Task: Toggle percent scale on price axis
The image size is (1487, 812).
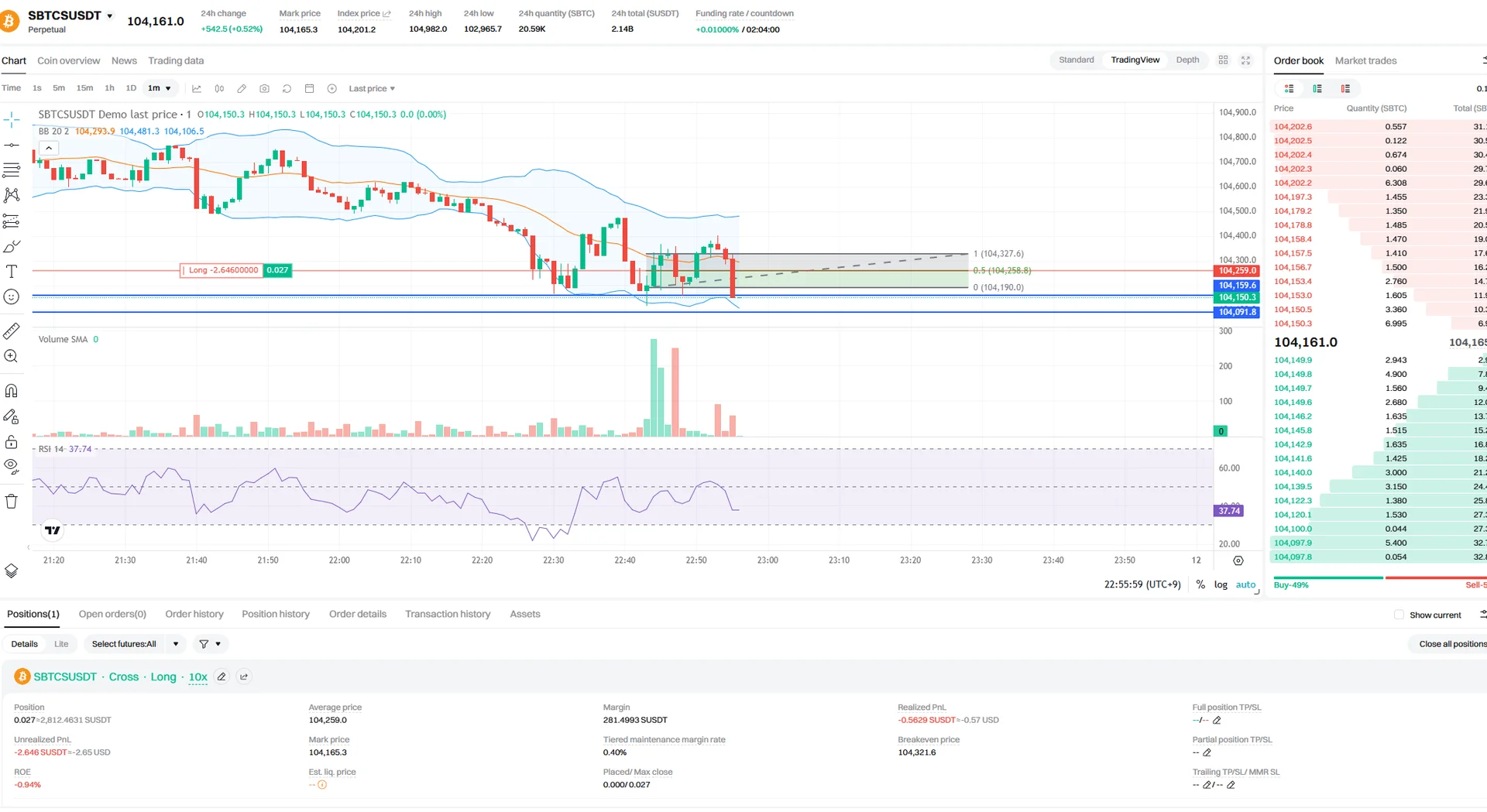Action: [1200, 585]
